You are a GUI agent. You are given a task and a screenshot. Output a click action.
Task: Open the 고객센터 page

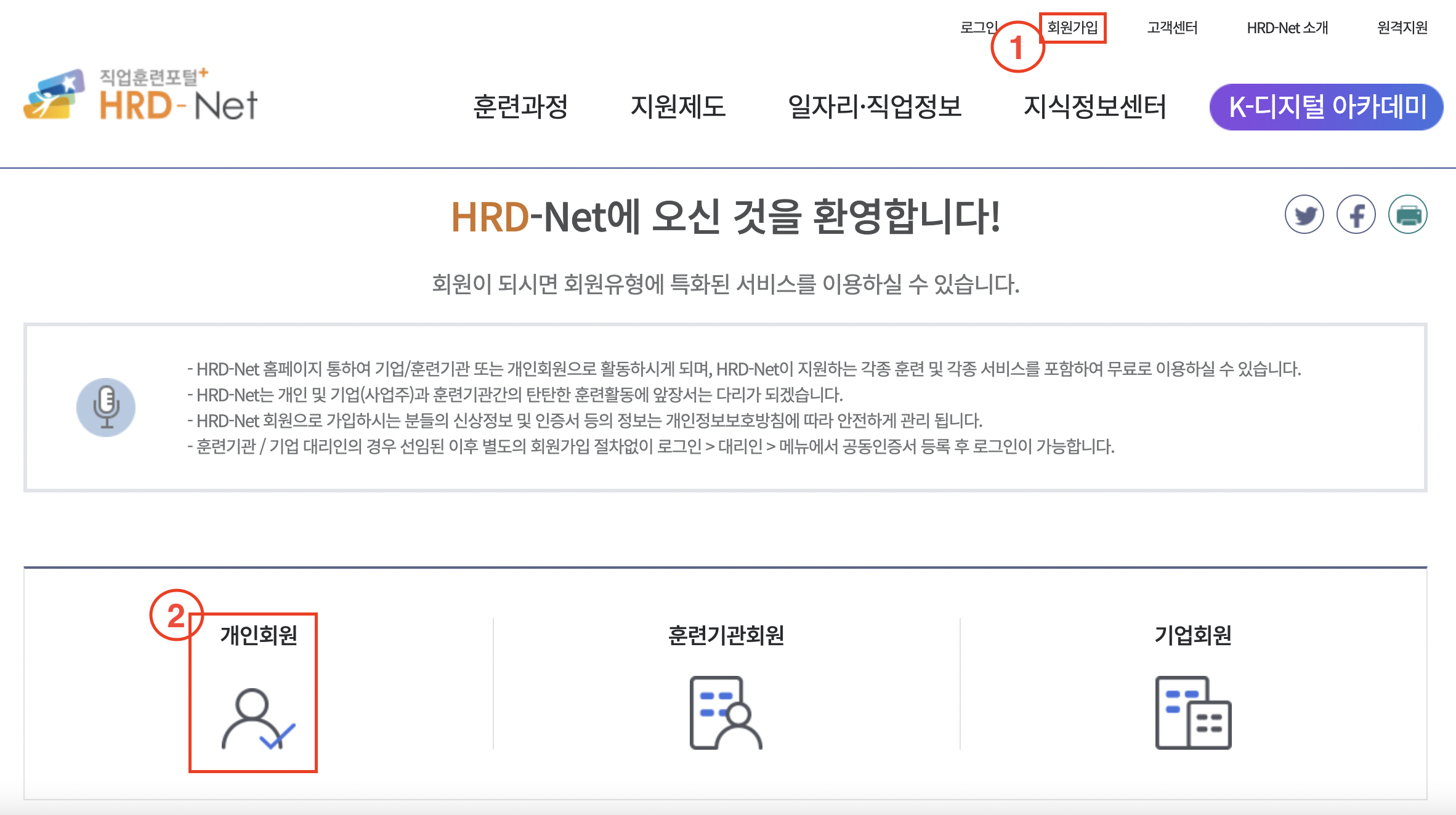click(1173, 27)
